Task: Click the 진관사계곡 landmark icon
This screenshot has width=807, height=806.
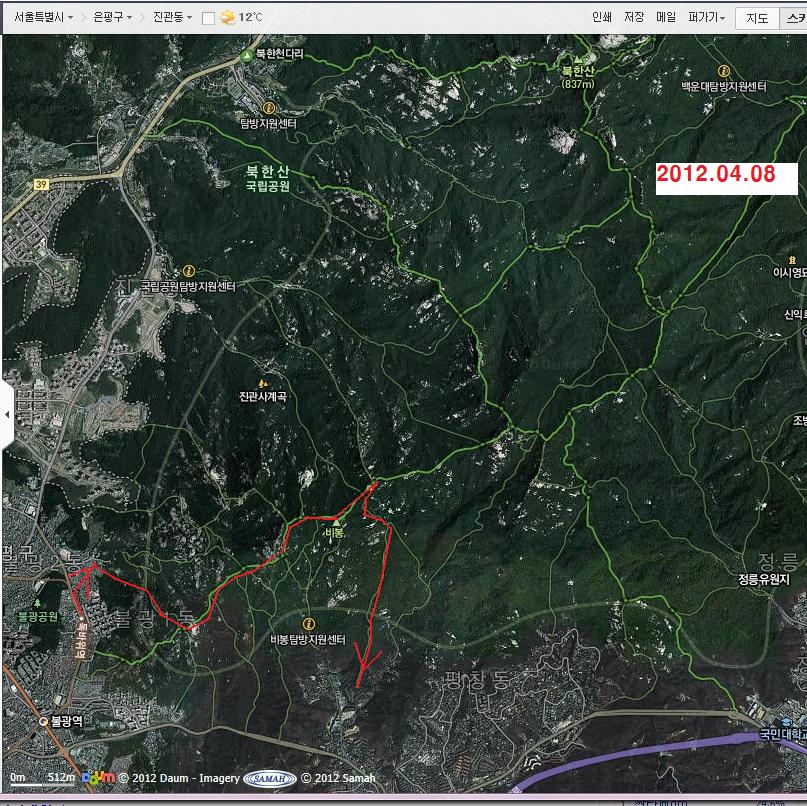Action: (263, 383)
